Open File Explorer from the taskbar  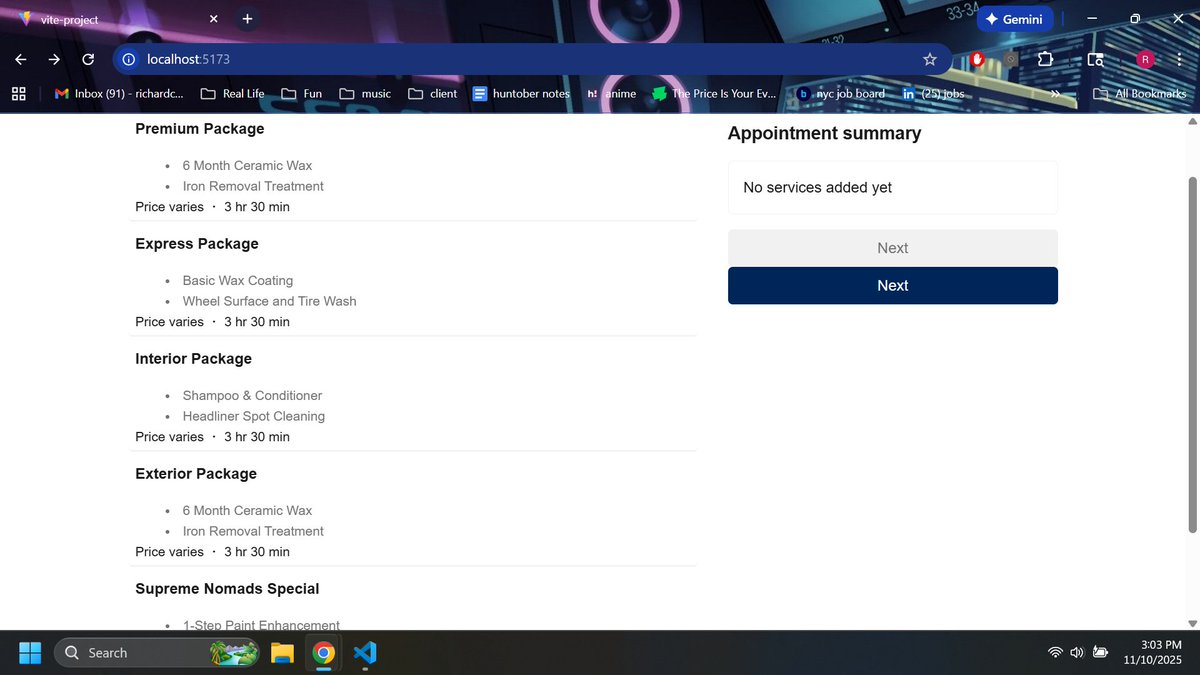282,653
